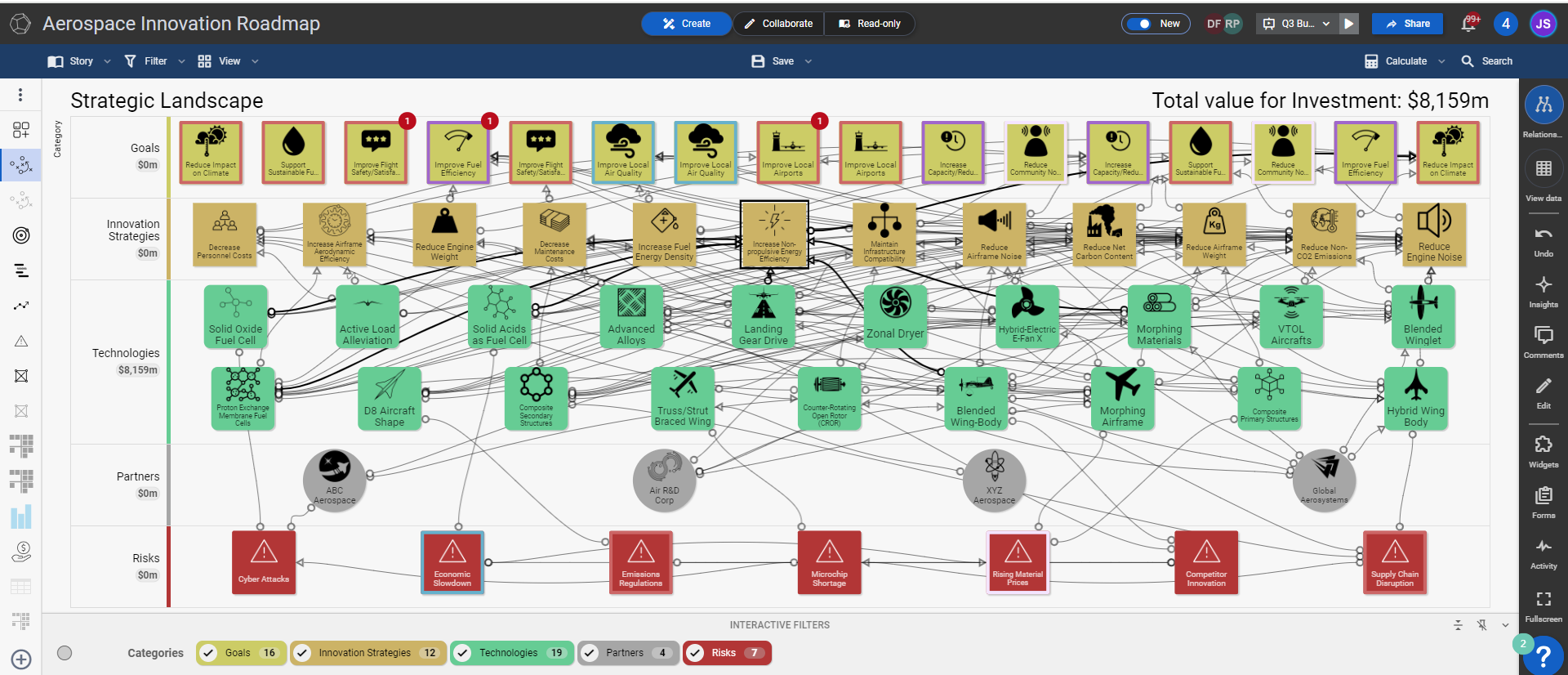Open the money-in-hand view in left sidebar
The width and height of the screenshot is (1568, 675).
tap(21, 552)
